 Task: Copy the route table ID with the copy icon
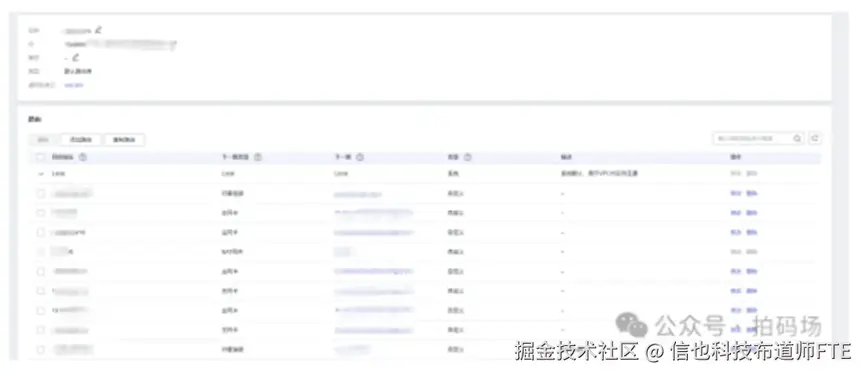[174, 44]
